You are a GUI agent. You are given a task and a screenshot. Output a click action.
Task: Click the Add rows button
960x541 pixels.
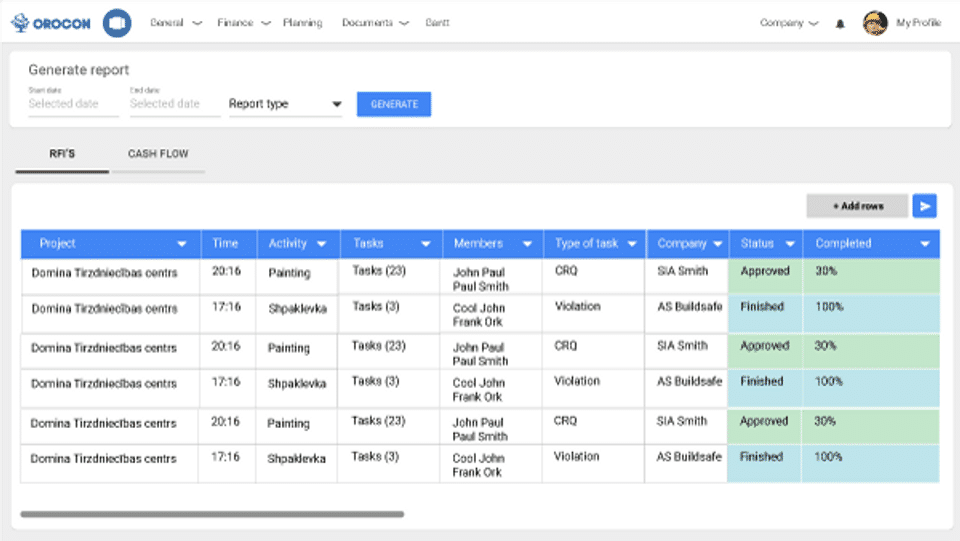tap(857, 206)
